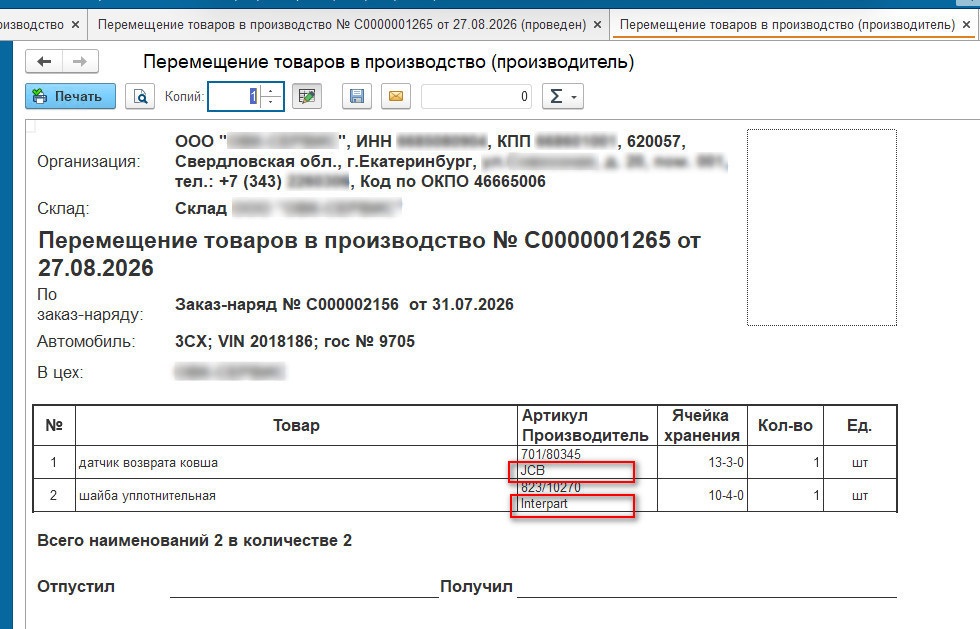Close the (производитель) tab
Viewport: 980px width, 629px height.
966,24
